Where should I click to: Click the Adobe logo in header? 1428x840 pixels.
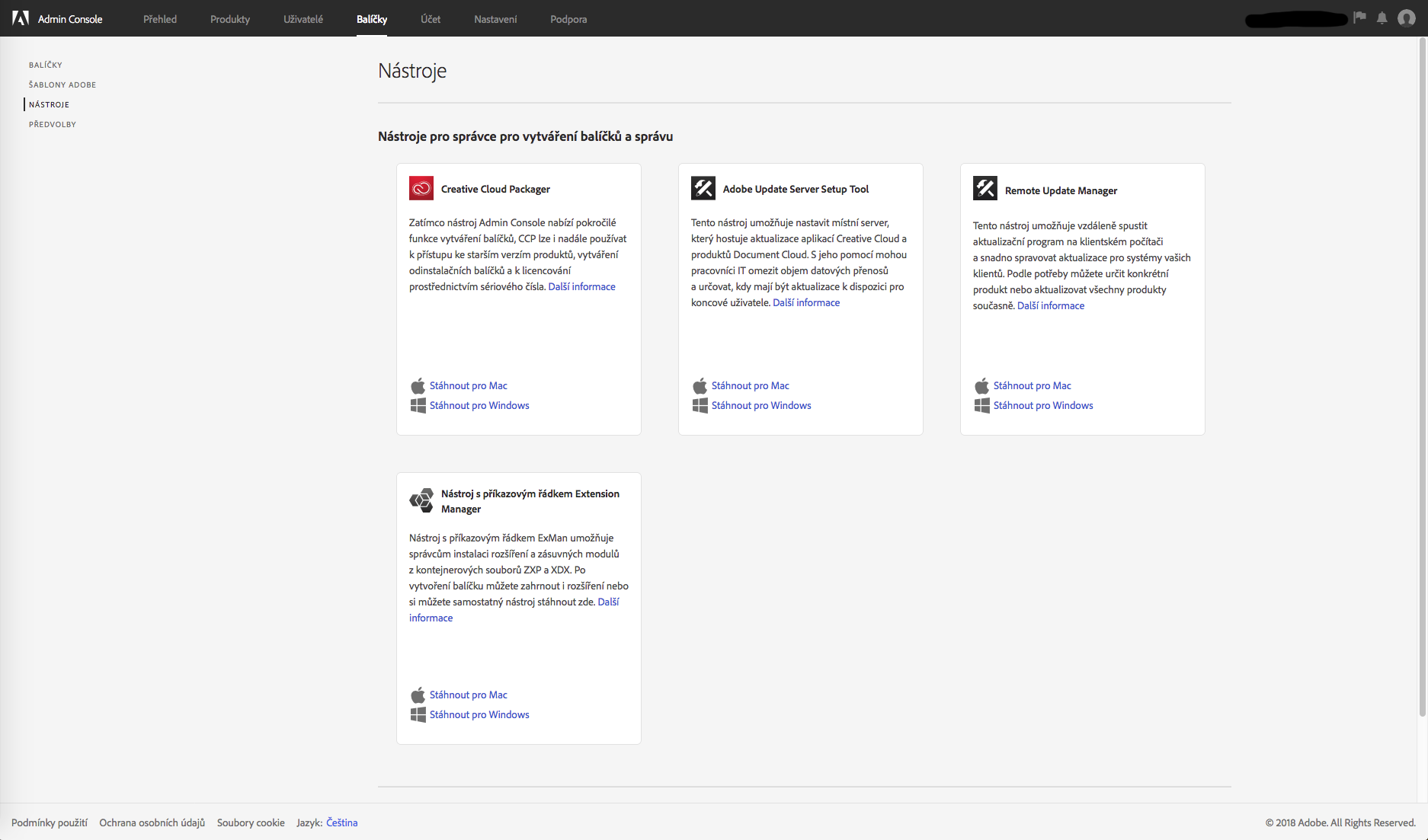tap(21, 18)
